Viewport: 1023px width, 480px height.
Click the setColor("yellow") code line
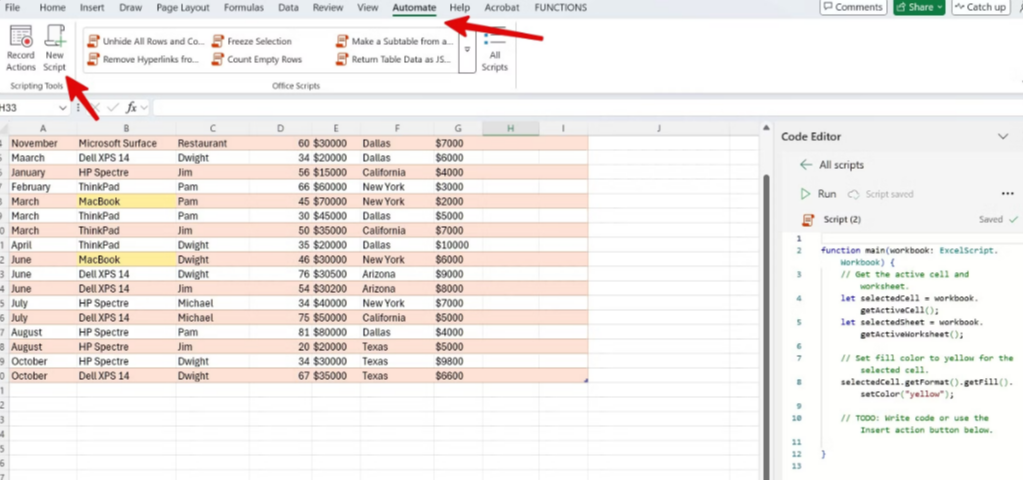(907, 394)
